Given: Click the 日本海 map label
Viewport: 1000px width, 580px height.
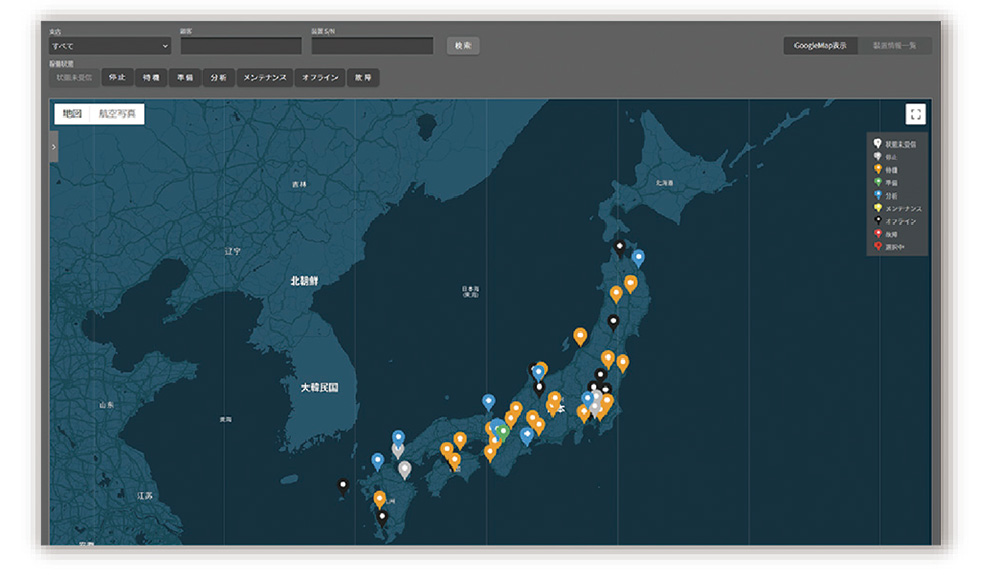Looking at the screenshot, I should click(471, 292).
